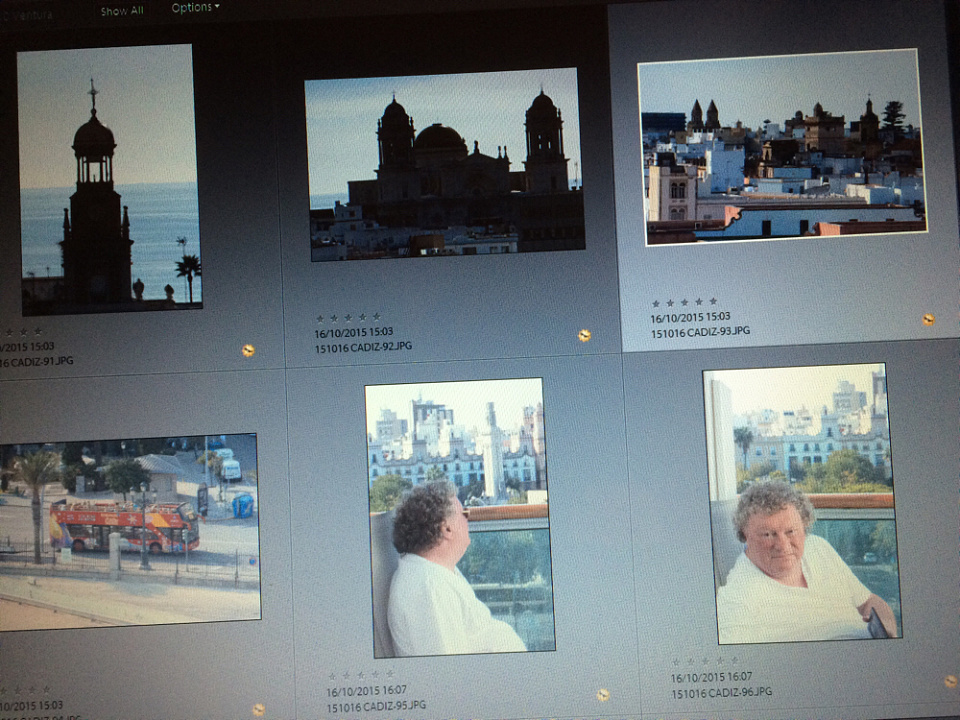Click the yellow badge icon for CADIZ-95
This screenshot has width=960, height=720.
click(603, 694)
